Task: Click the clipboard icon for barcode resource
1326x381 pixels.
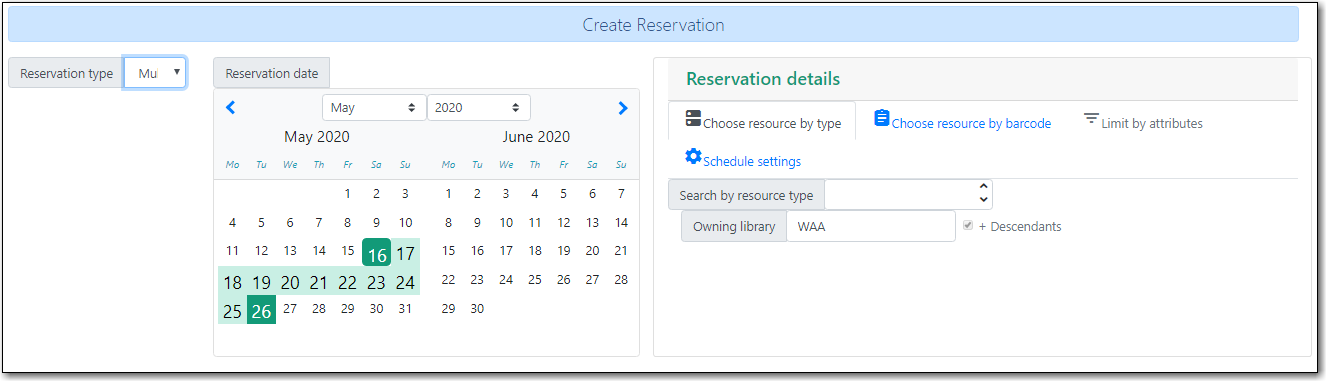Action: [x=881, y=118]
